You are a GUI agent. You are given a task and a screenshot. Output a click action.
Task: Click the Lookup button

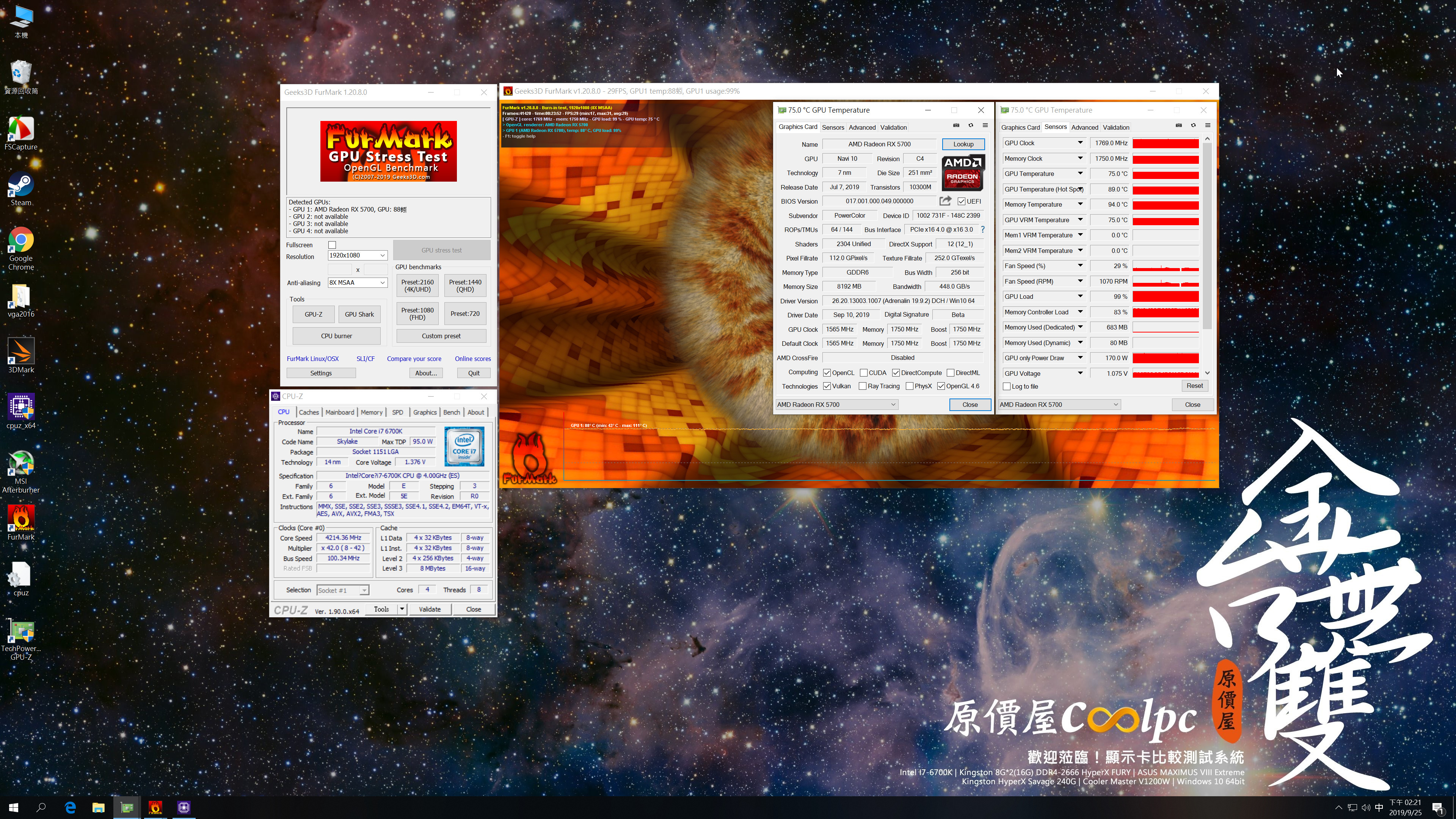click(963, 144)
